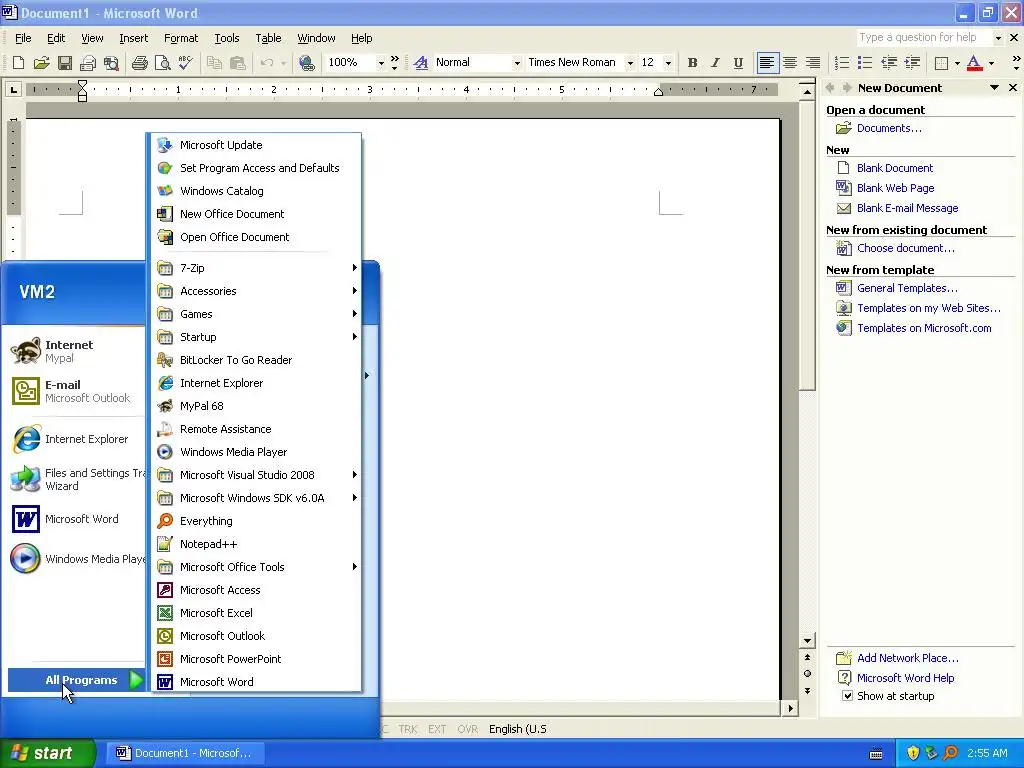Viewport: 1024px width, 768px height.
Task: Click the Windows start button
Action: 48,753
